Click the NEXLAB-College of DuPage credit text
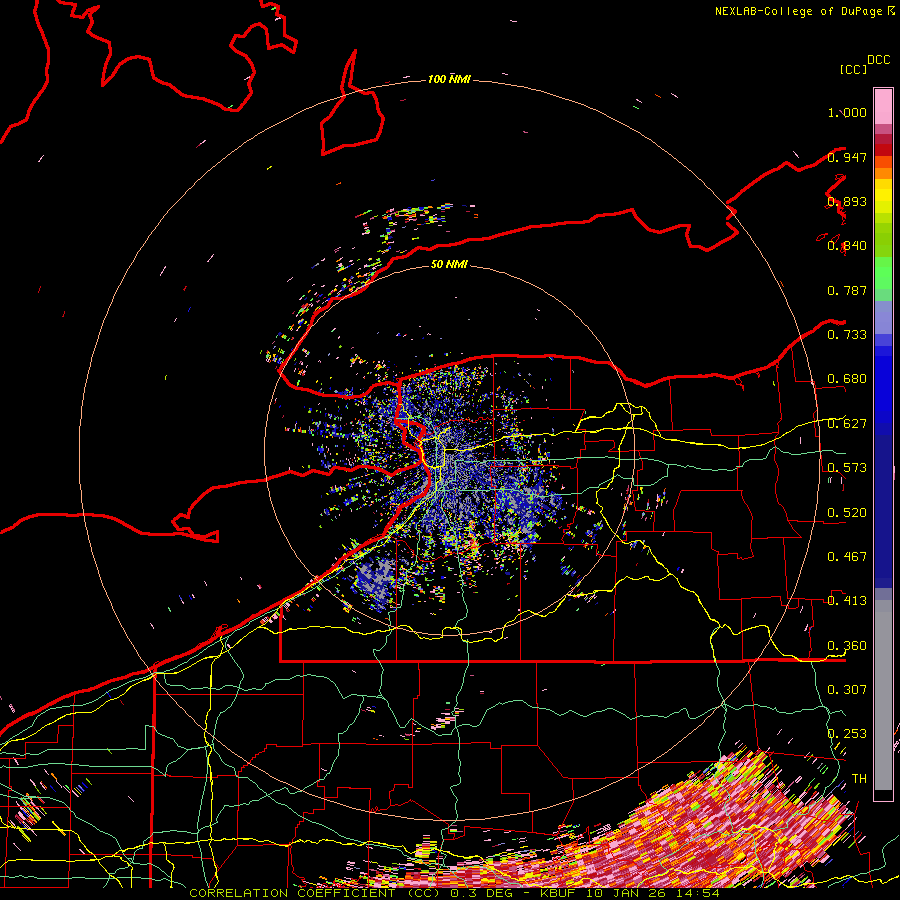This screenshot has height=900, width=900. 801,11
